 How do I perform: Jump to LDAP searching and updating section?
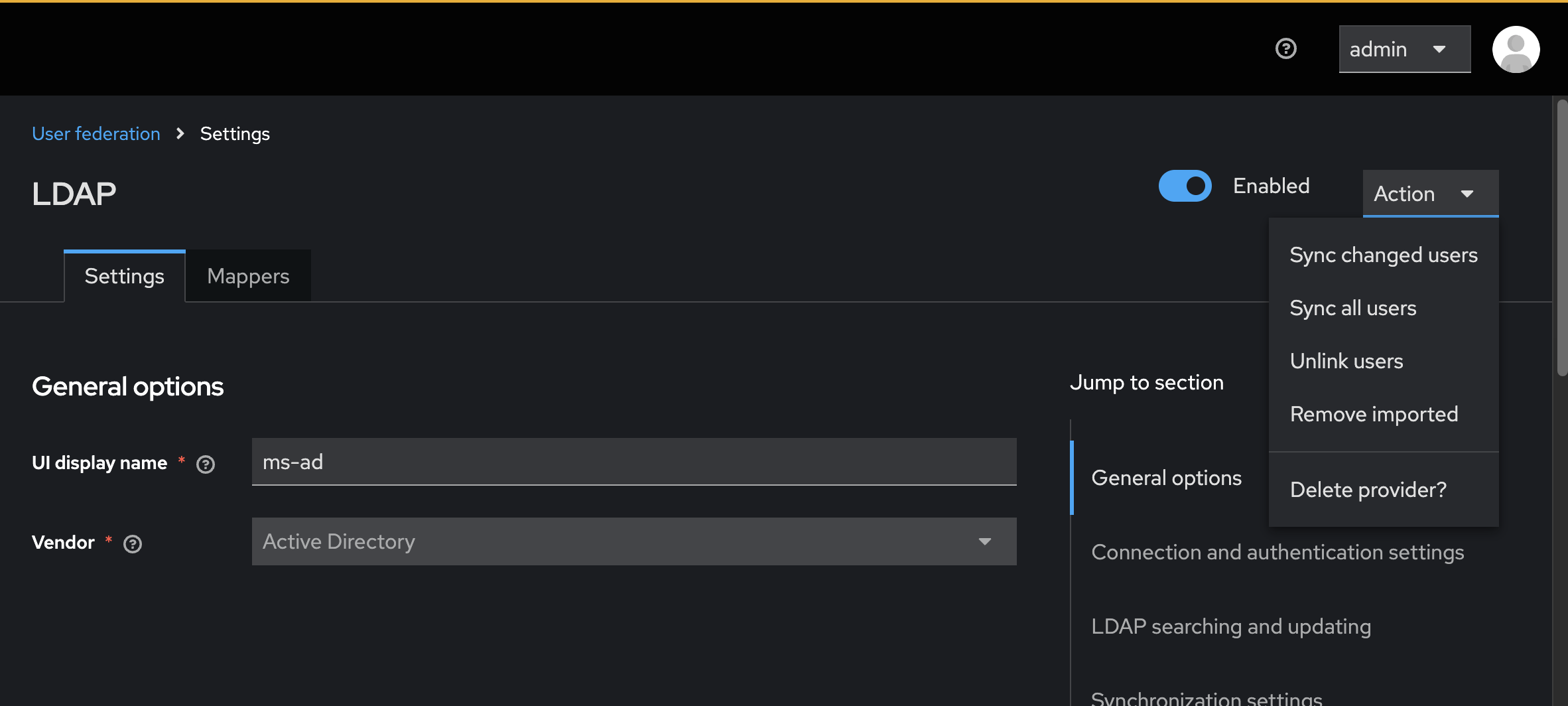click(x=1230, y=626)
